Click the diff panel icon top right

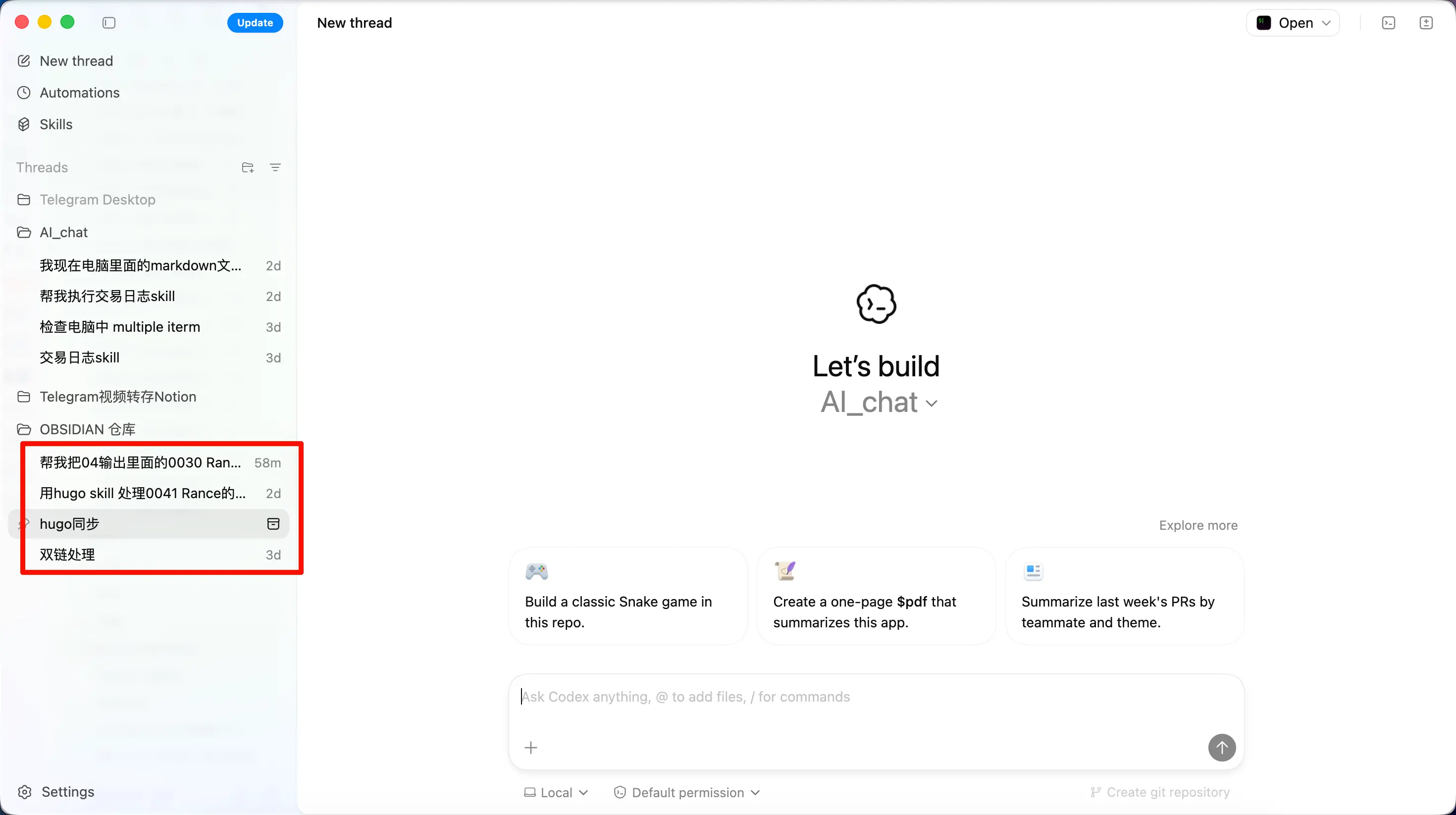coord(1426,23)
